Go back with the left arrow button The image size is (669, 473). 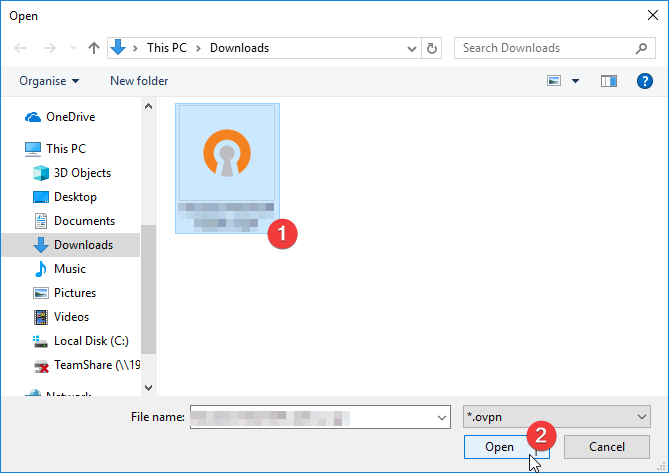pyautogui.click(x=20, y=48)
